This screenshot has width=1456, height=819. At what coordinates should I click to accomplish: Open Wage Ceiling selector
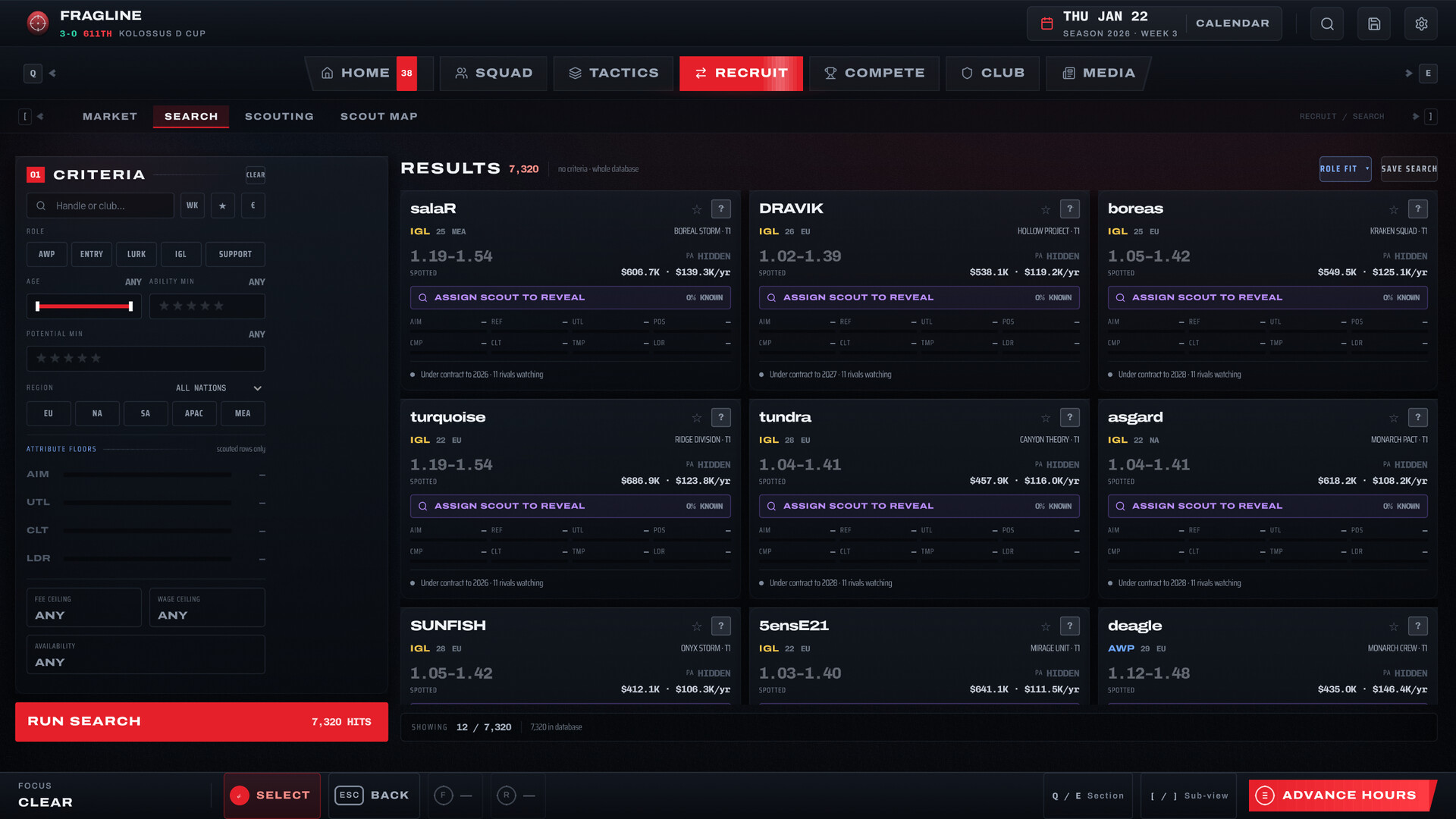[207, 607]
